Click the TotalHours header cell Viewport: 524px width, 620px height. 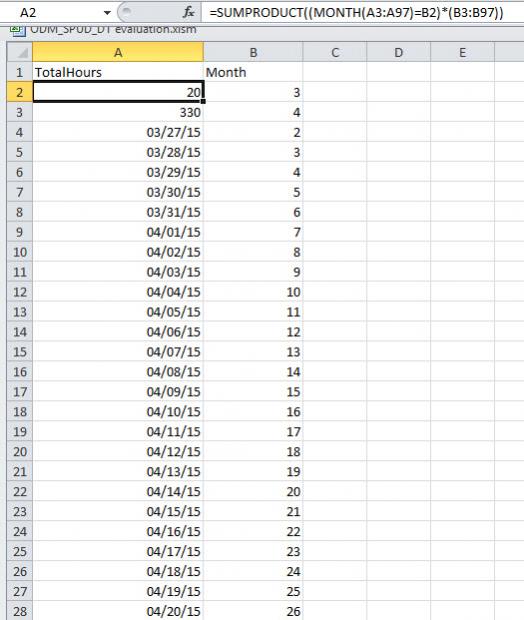(x=118, y=72)
